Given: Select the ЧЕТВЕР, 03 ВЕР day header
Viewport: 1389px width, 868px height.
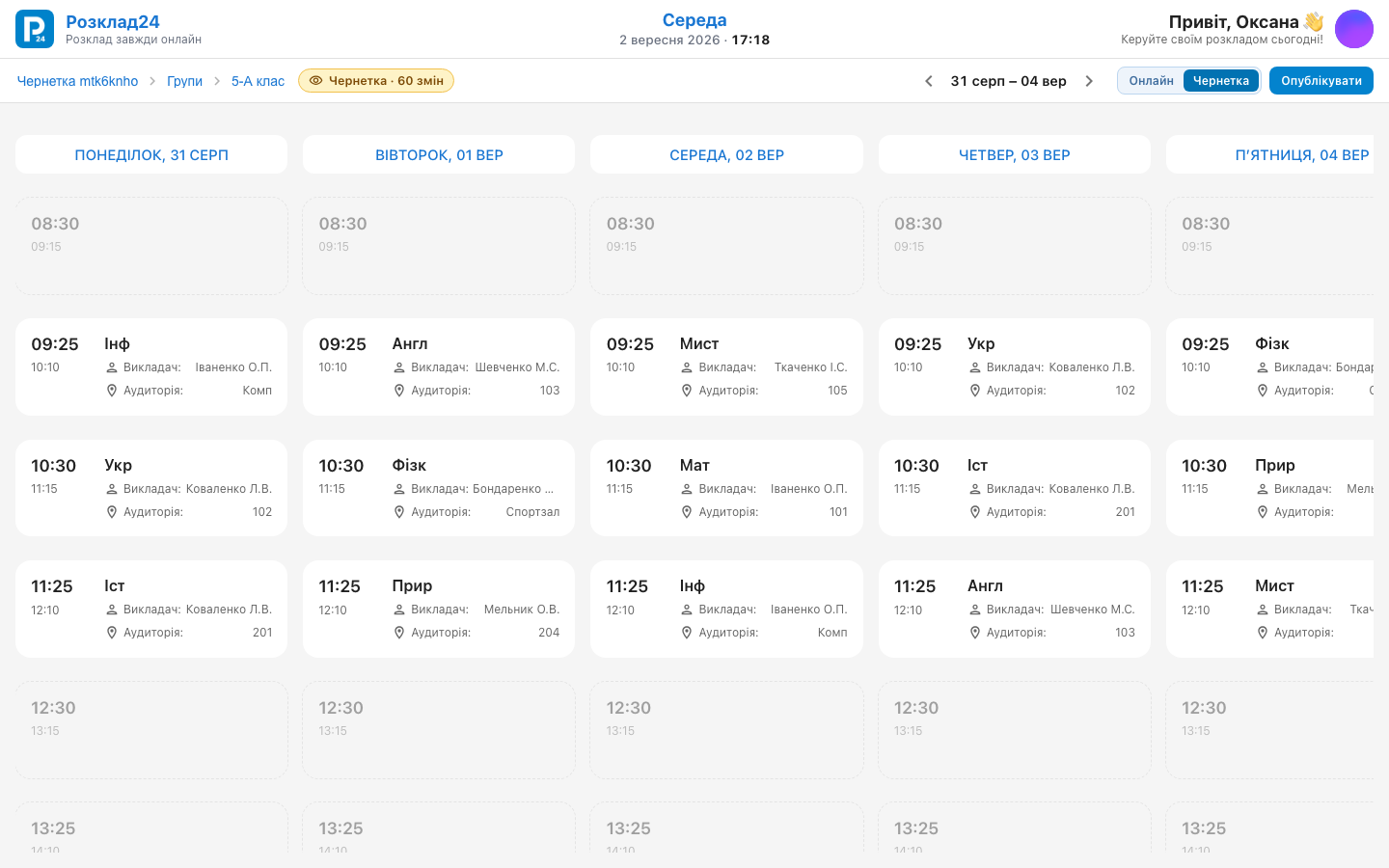Looking at the screenshot, I should [x=1015, y=154].
